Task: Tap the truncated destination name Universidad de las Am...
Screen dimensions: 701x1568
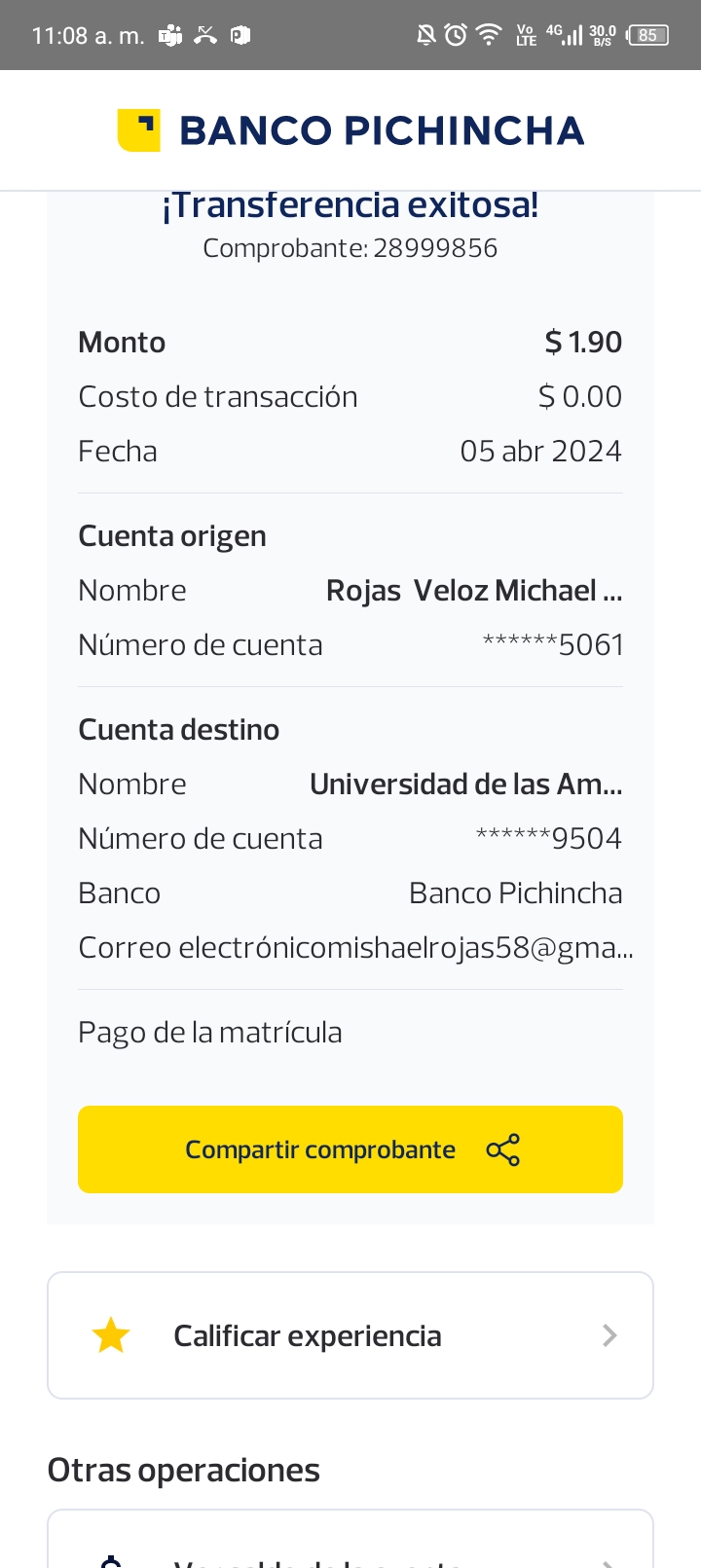Action: (465, 784)
